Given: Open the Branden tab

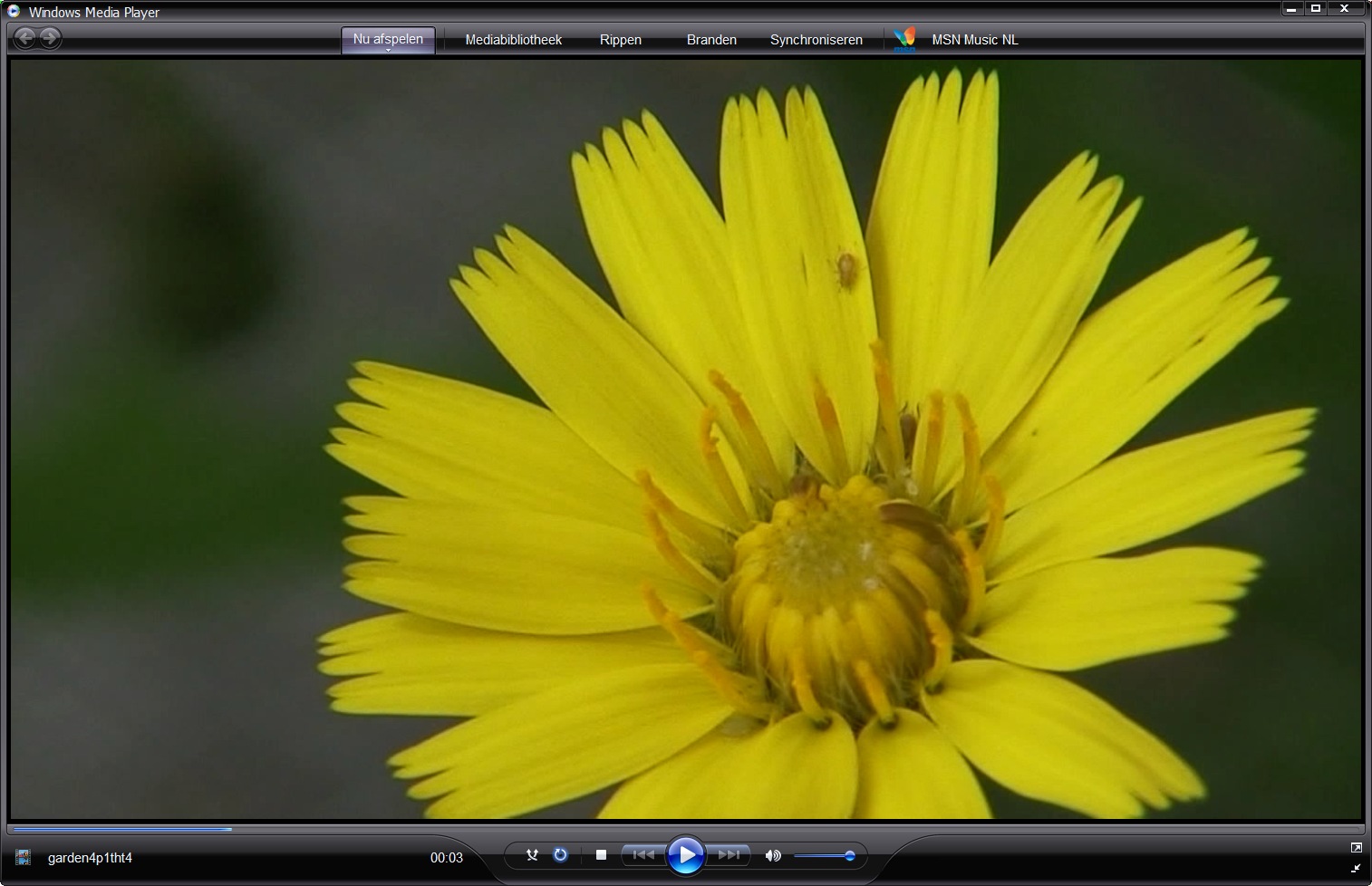Looking at the screenshot, I should [x=711, y=40].
